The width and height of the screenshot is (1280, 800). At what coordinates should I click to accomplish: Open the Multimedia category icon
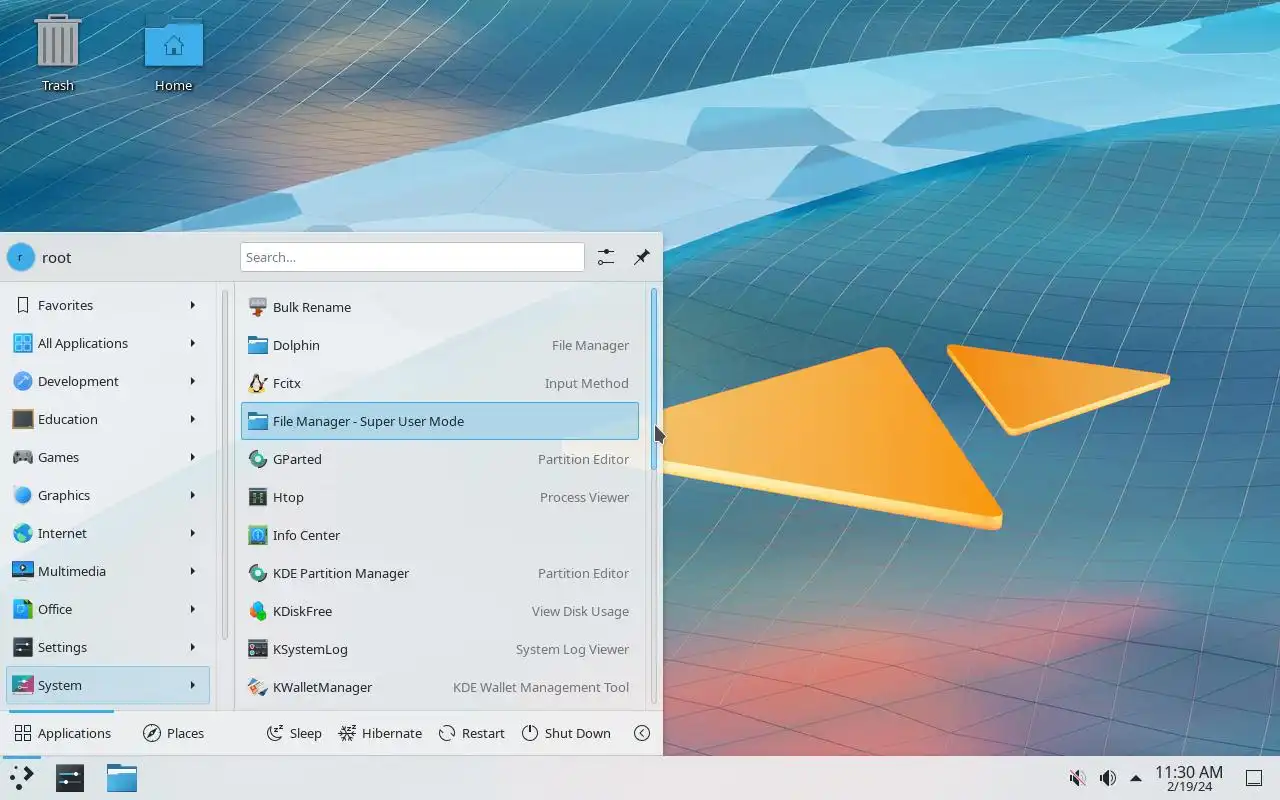22,571
